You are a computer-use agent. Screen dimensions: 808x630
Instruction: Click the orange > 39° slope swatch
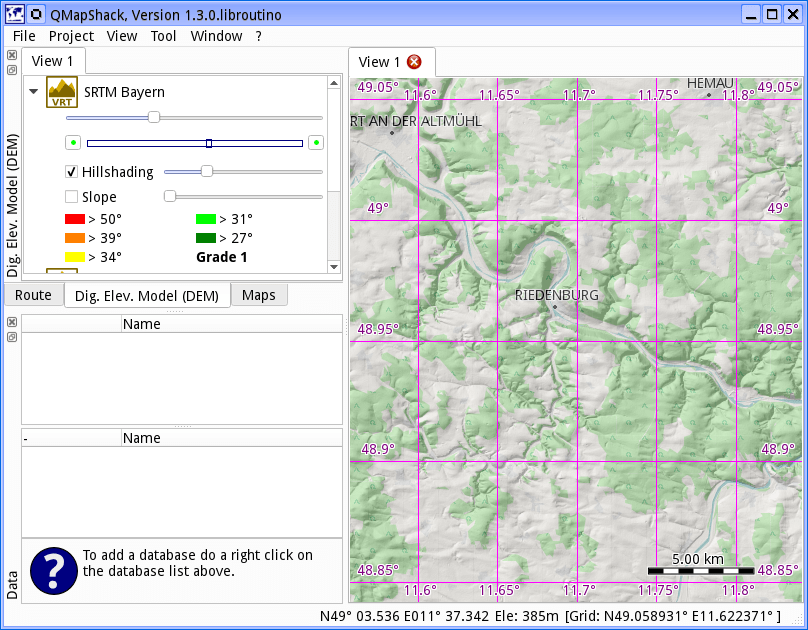75,238
